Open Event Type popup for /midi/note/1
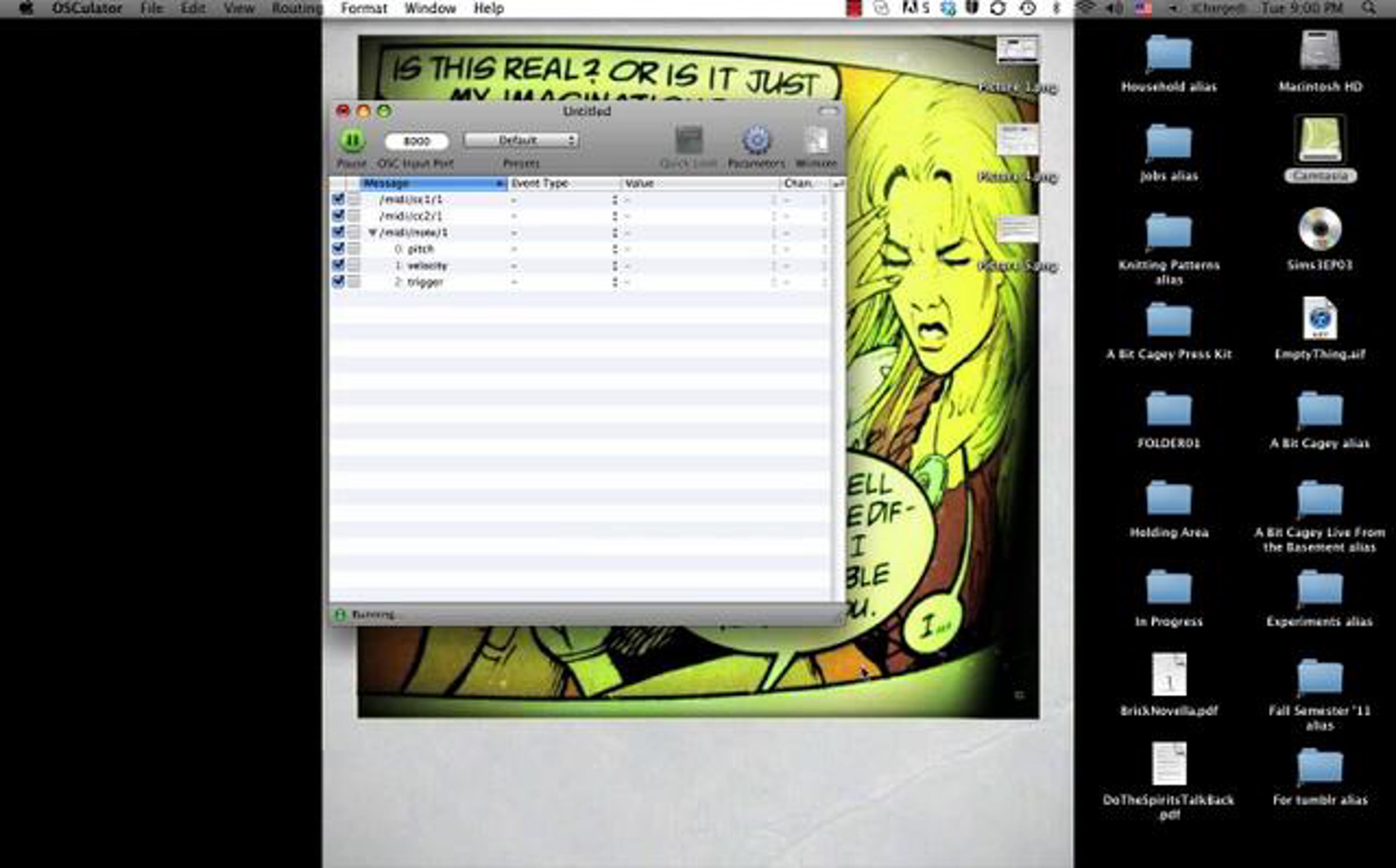This screenshot has width=1396, height=868. pos(564,233)
